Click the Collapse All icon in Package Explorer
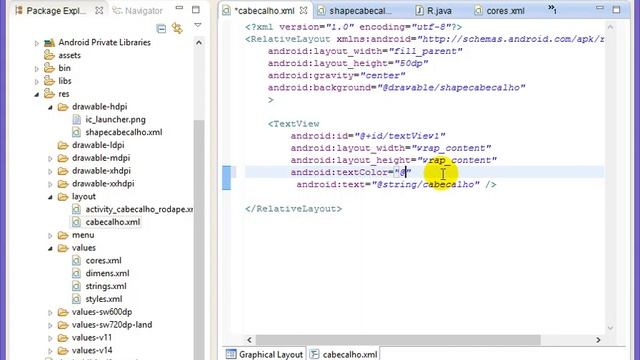Screen dimensions: 640x360 (x=161, y=28)
